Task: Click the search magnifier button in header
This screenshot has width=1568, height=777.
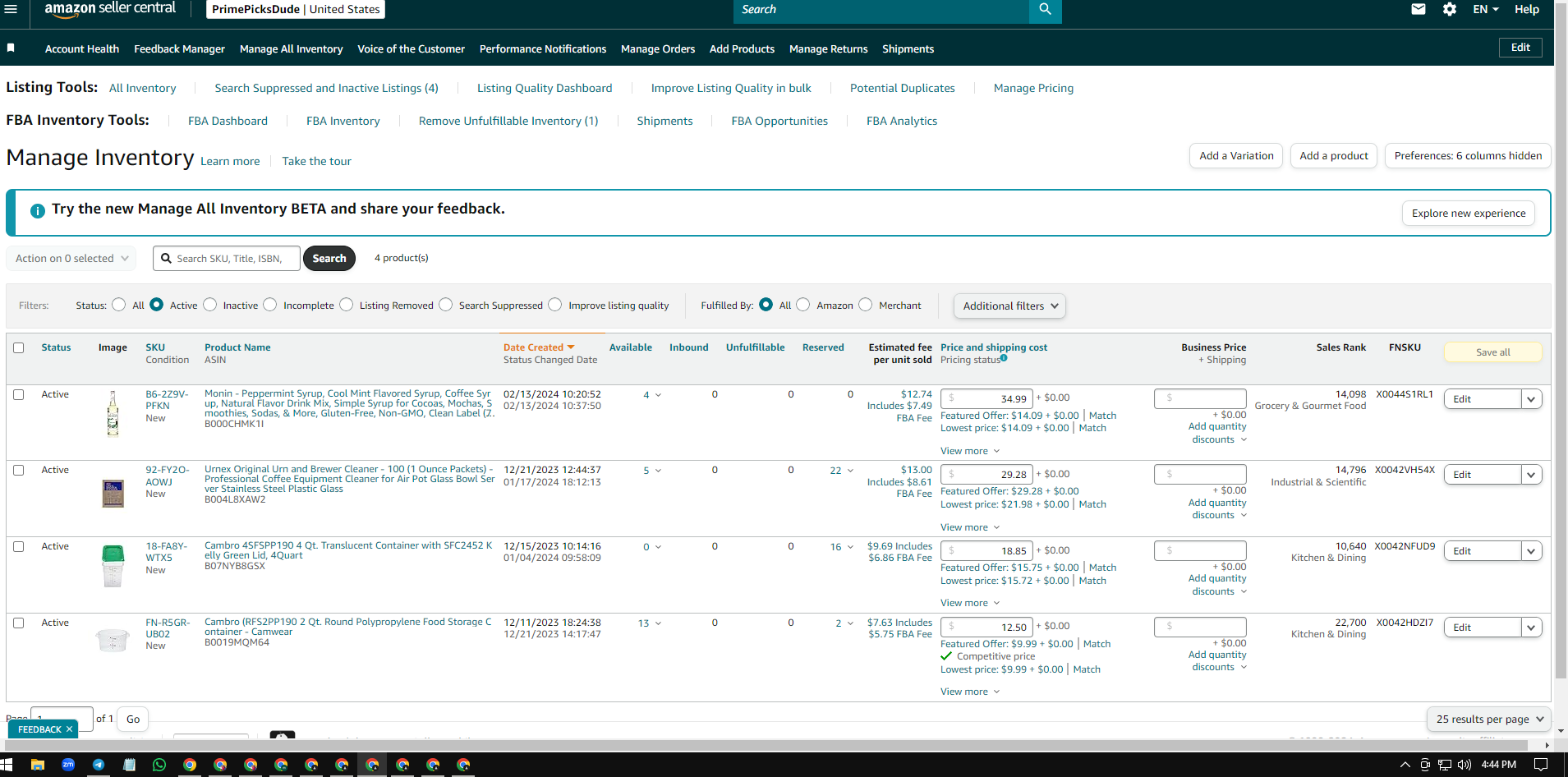Action: 1045,10
